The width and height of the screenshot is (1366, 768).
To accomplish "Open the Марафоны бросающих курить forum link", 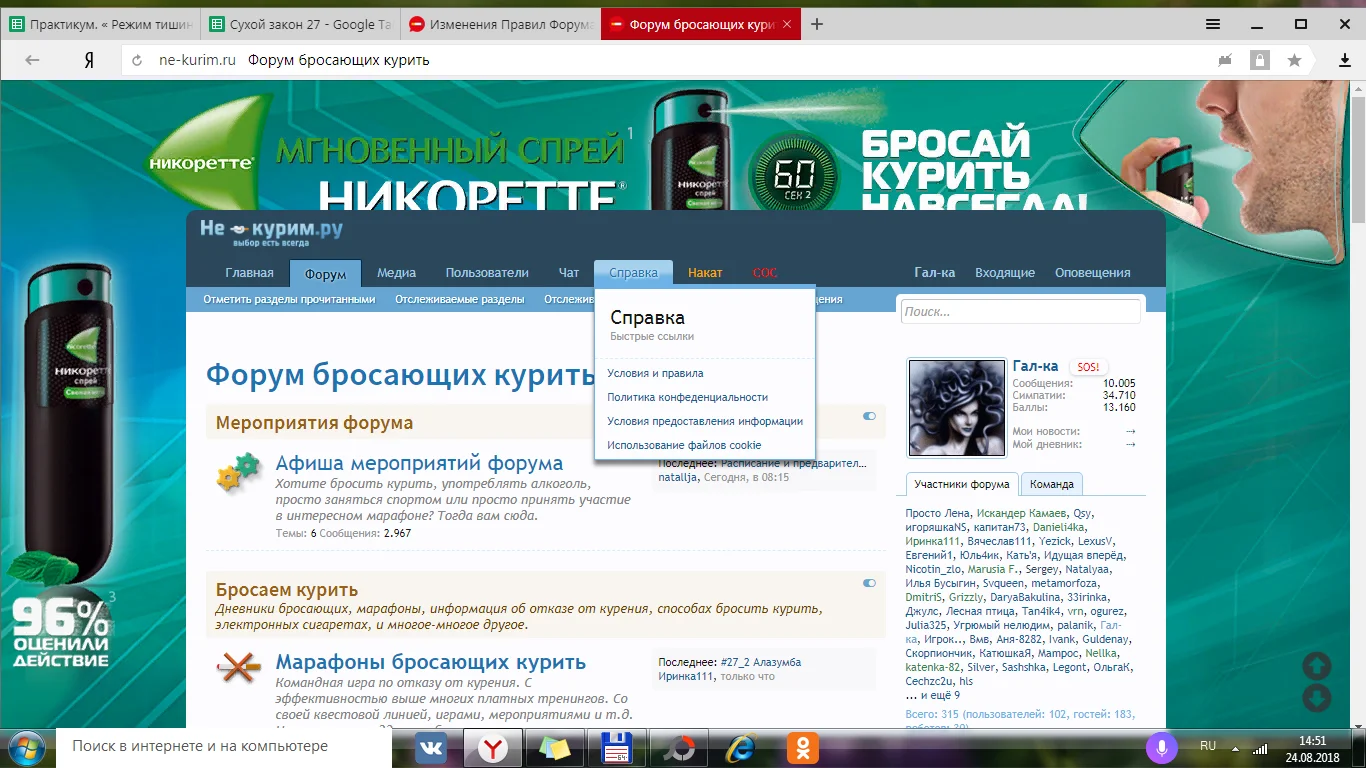I will tap(430, 662).
